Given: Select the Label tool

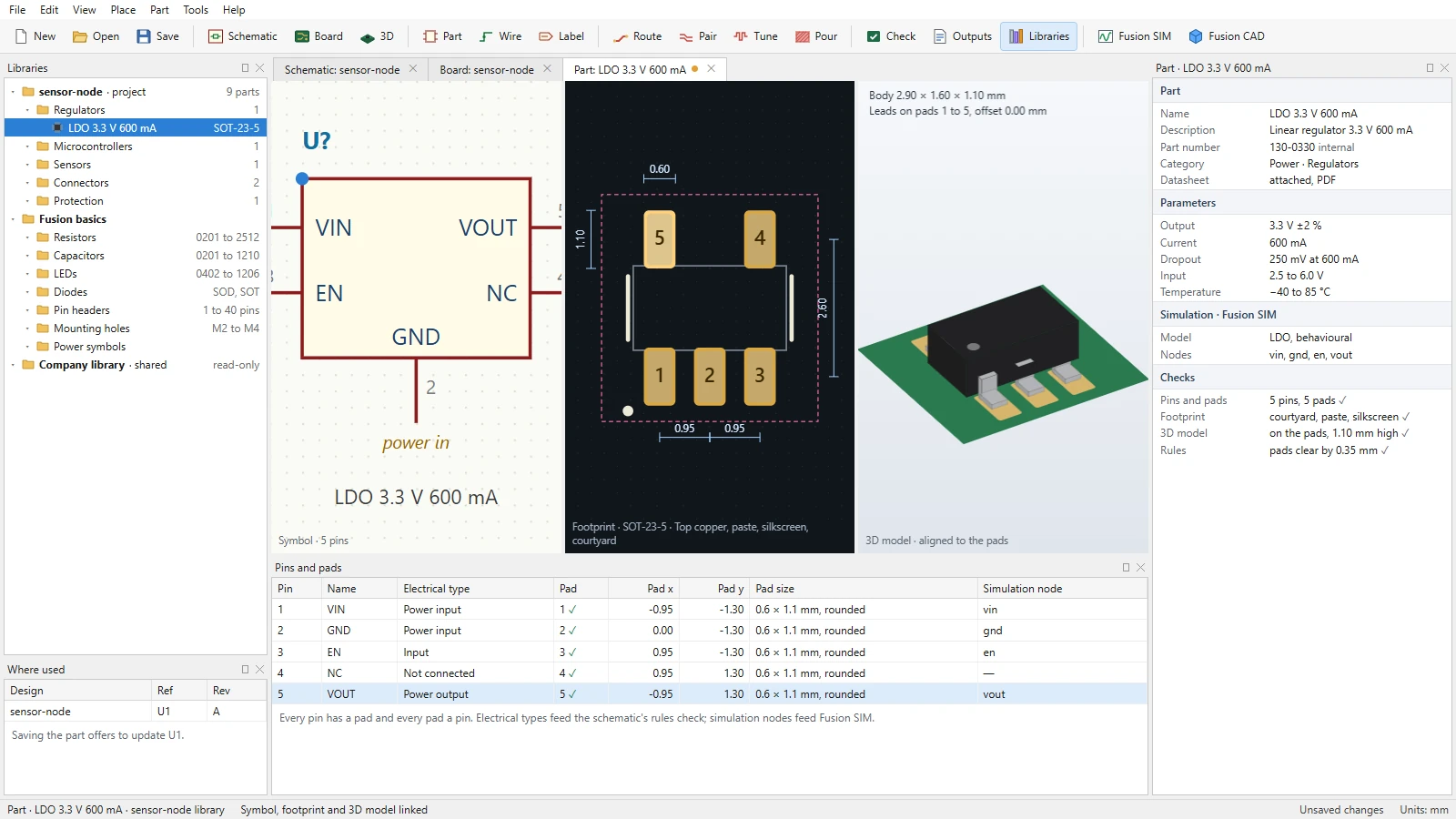Looking at the screenshot, I should coord(561,36).
